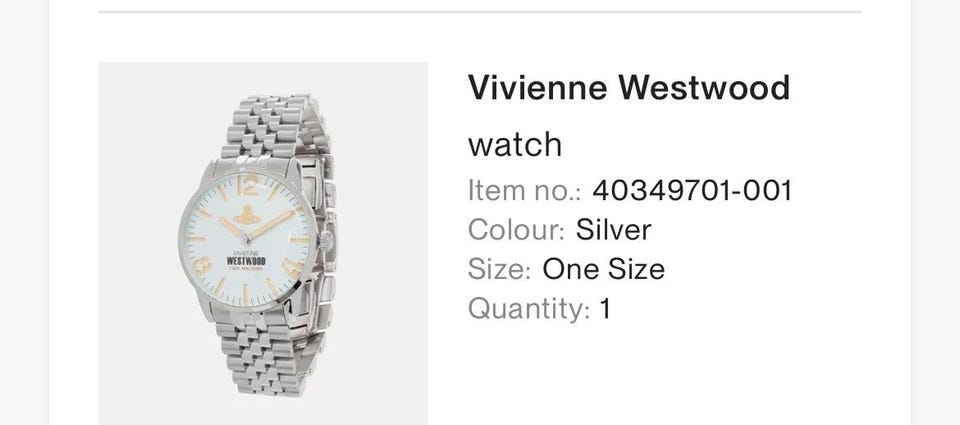The width and height of the screenshot is (960, 425).
Task: Click the gold 12 numeral on dial
Action: (x=248, y=185)
